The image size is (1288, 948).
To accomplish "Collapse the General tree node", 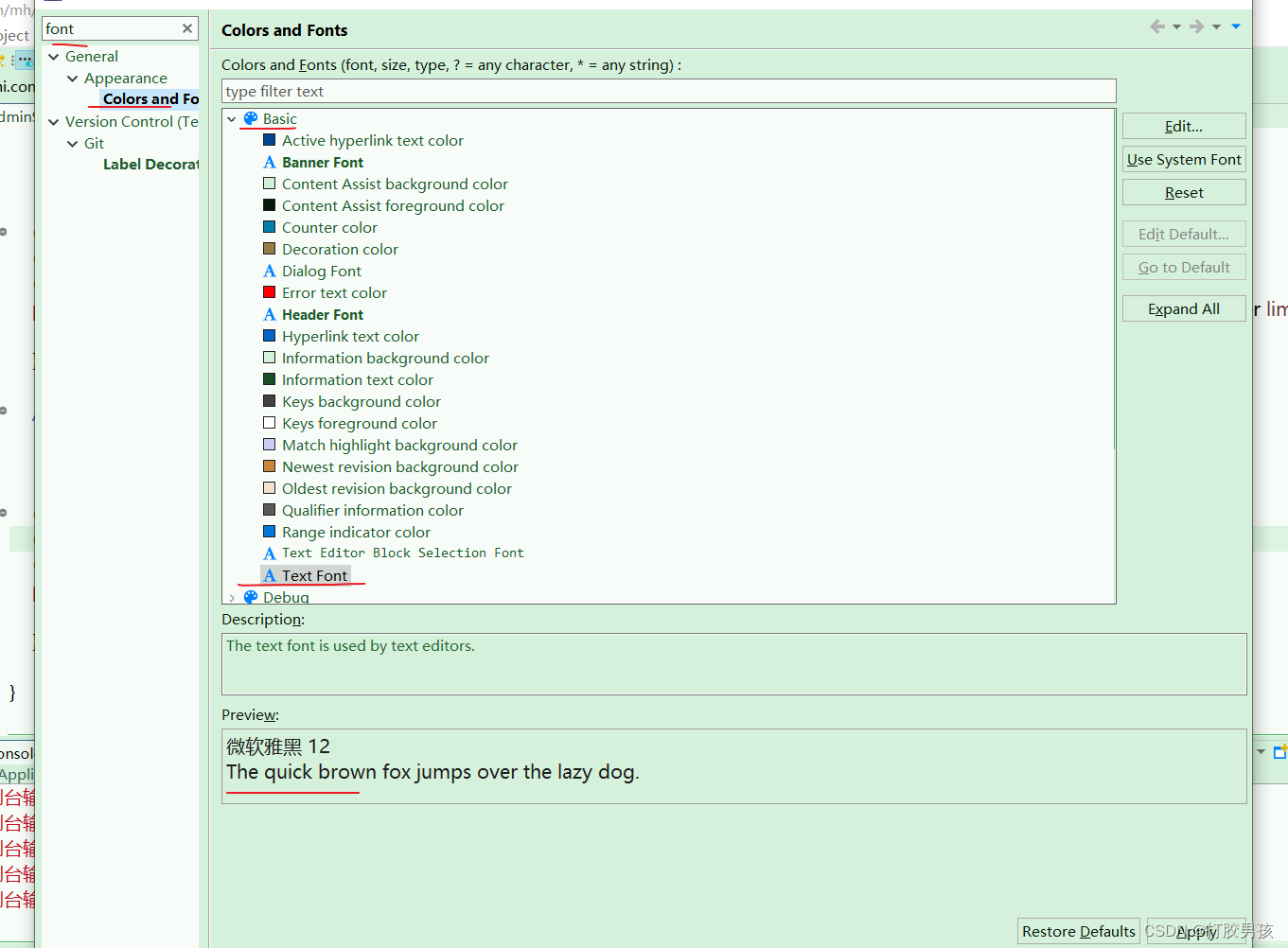I will click(x=54, y=57).
